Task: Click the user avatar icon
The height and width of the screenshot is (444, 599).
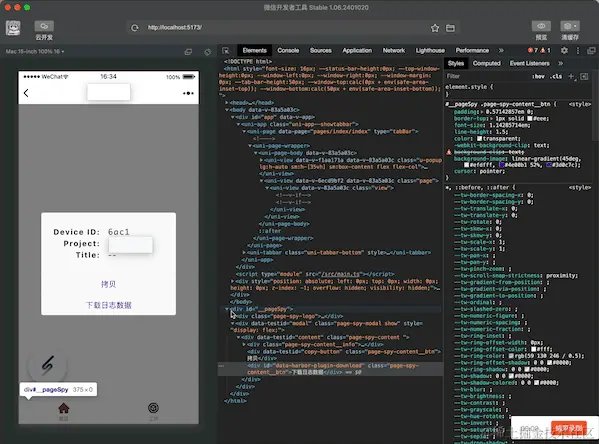Action: click(x=13, y=28)
